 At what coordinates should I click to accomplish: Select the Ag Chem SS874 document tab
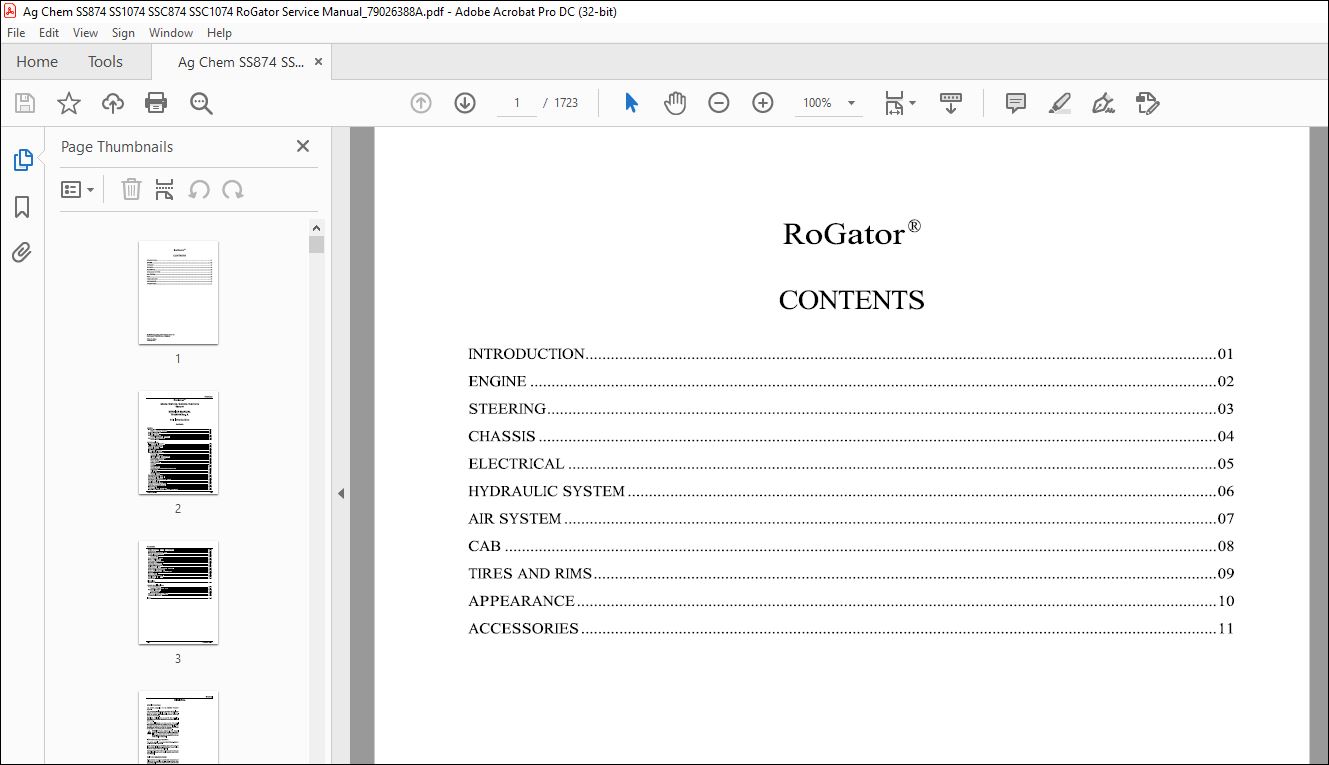click(x=241, y=62)
